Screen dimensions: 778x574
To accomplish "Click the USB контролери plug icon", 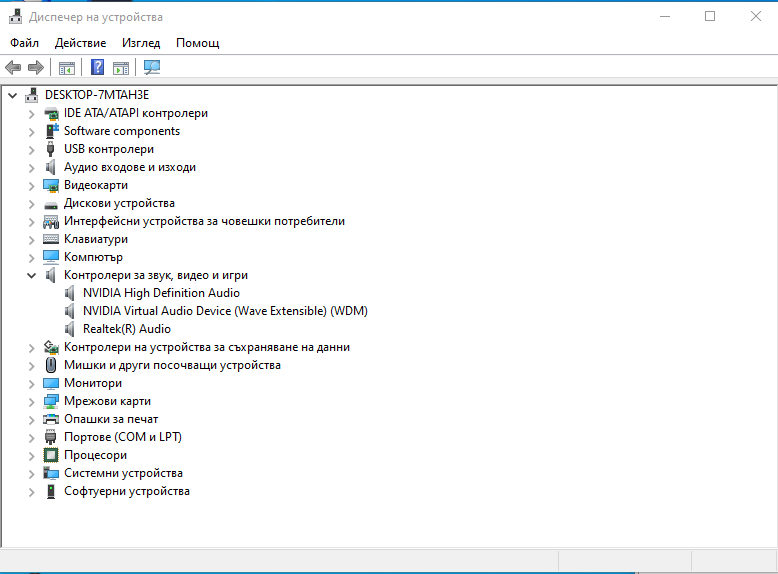I will [x=51, y=149].
